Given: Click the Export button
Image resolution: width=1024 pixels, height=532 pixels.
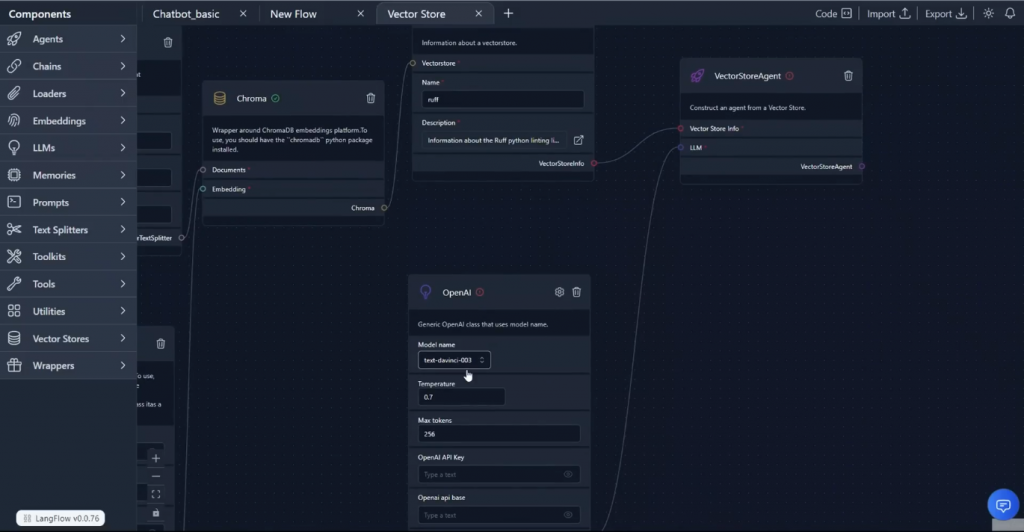Looking at the screenshot, I should tap(946, 14).
